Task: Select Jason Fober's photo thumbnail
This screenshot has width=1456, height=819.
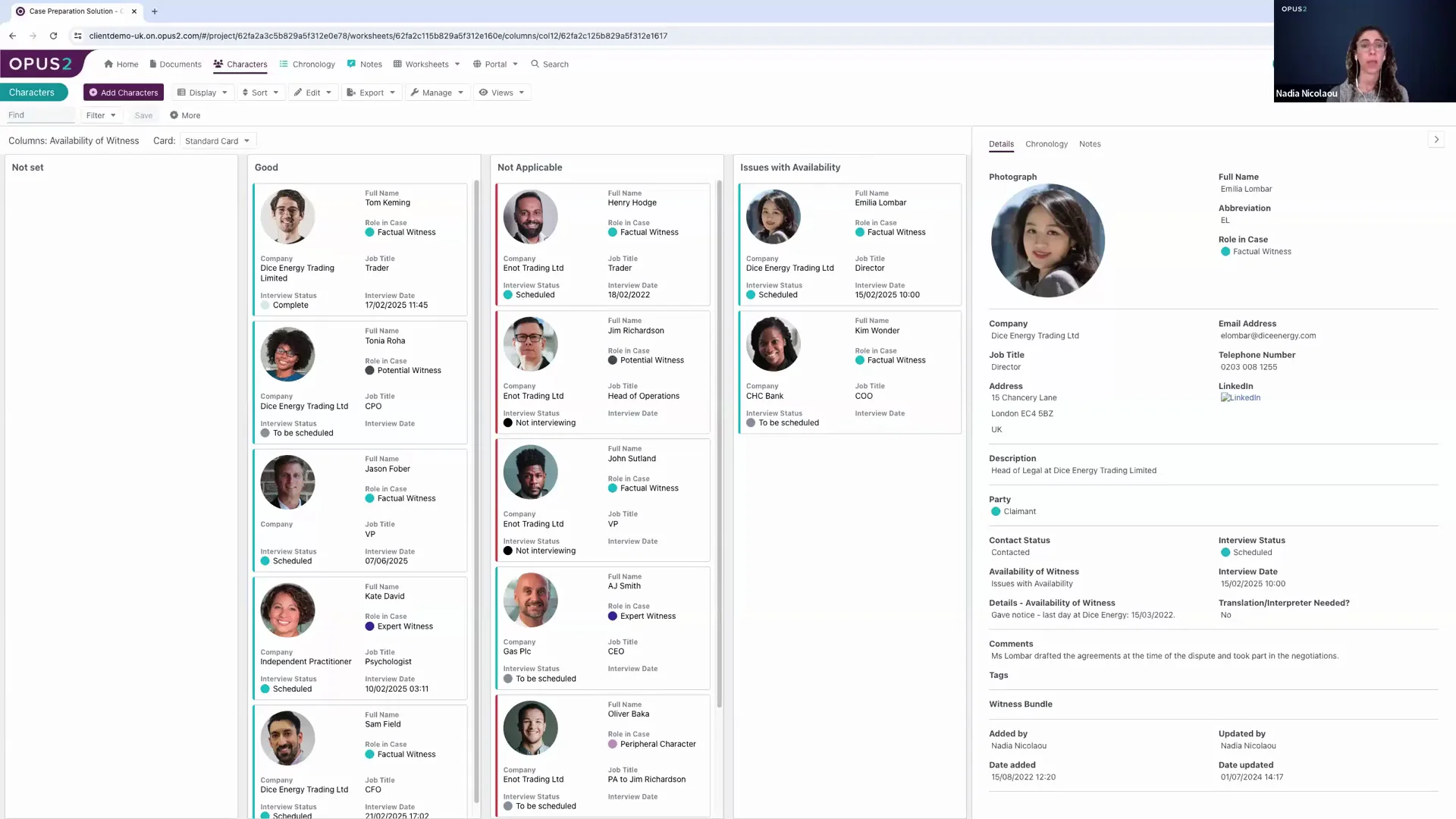Action: (287, 482)
